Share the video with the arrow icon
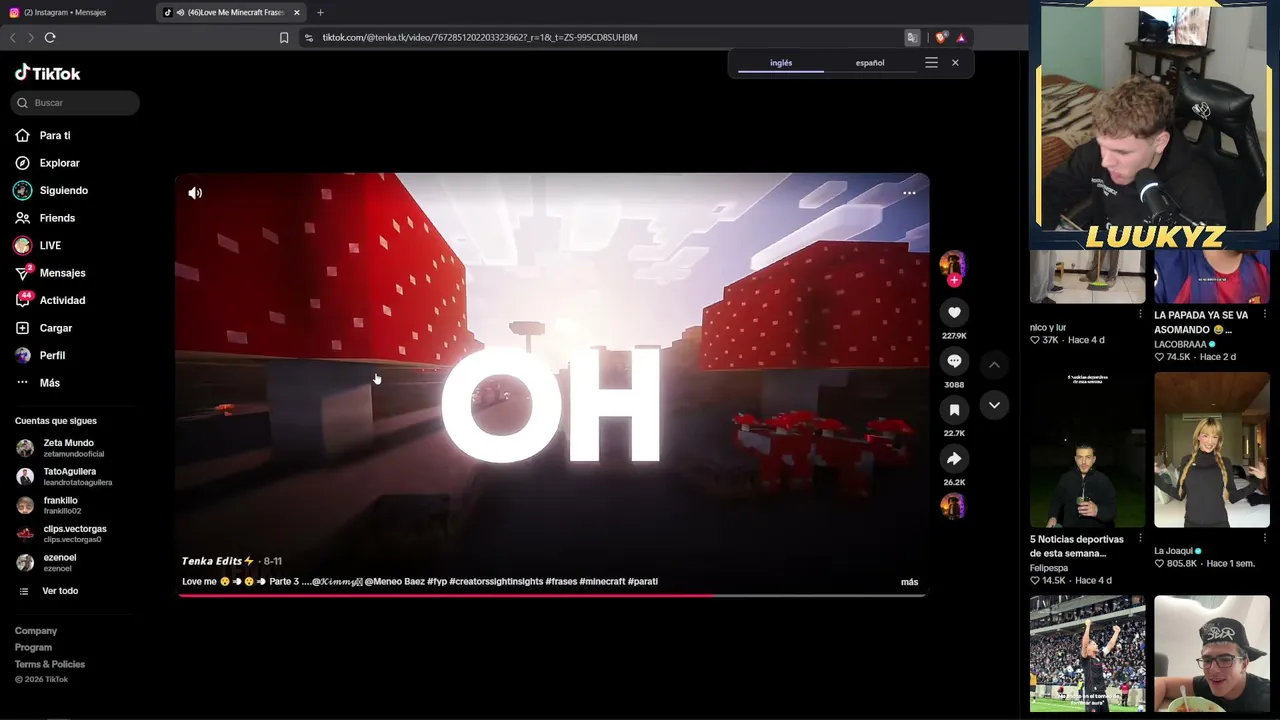1280x720 pixels. [954, 459]
